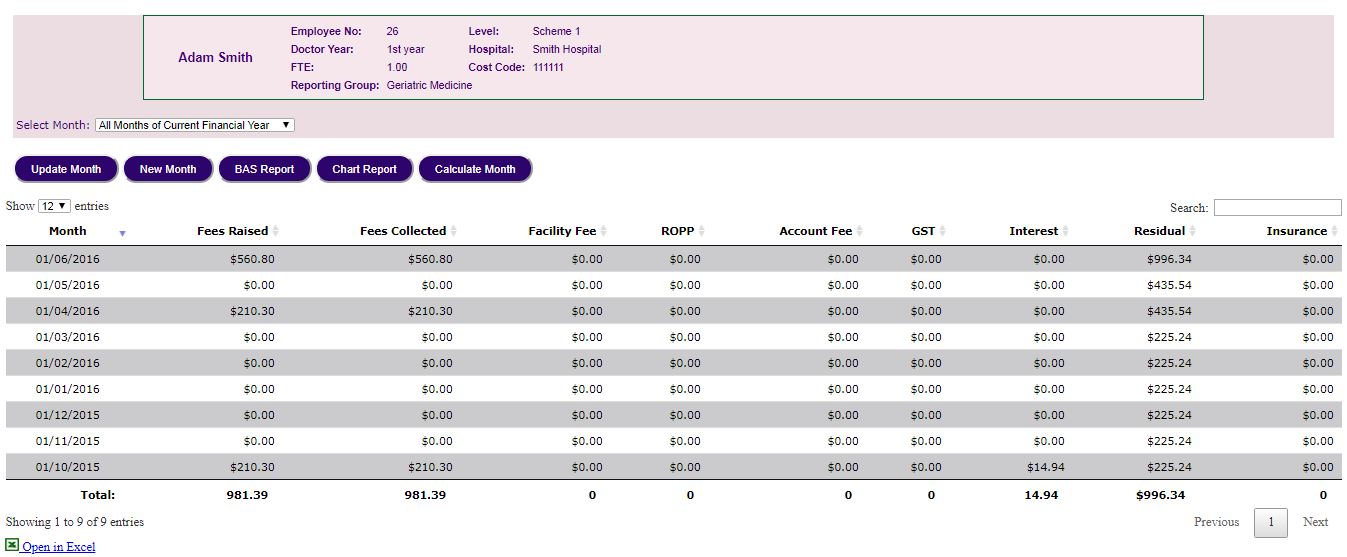Screen dimensions: 1347x557
Task: Click the New Month button
Action: tap(168, 169)
